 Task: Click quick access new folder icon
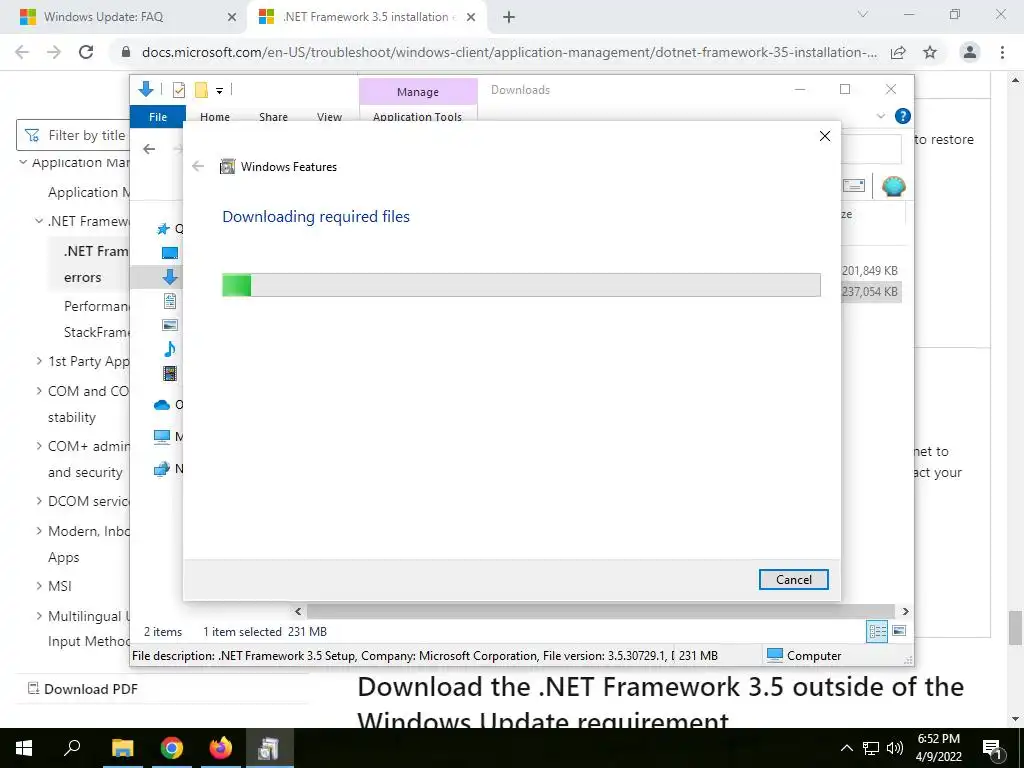tap(201, 90)
